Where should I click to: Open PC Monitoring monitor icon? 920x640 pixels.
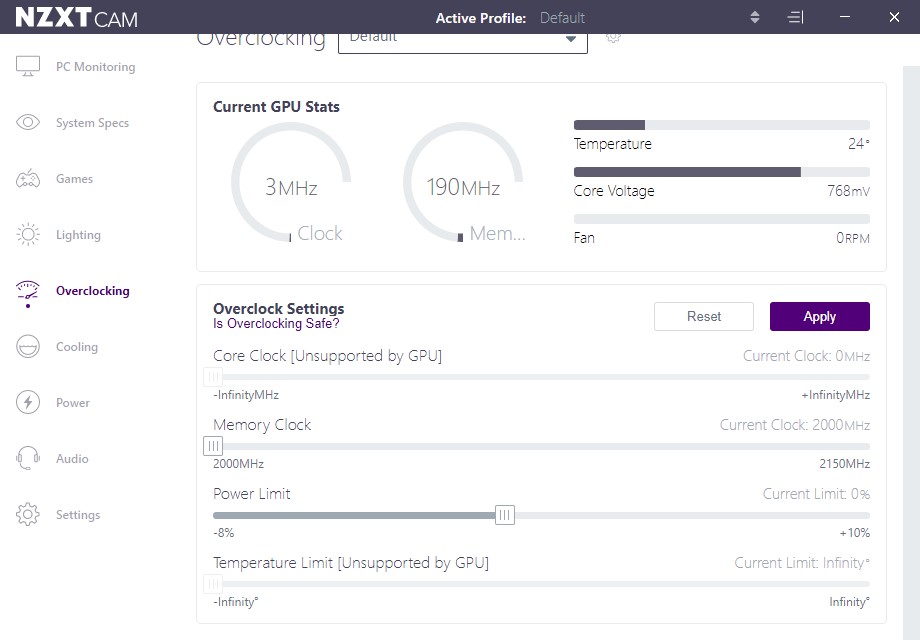[28, 66]
